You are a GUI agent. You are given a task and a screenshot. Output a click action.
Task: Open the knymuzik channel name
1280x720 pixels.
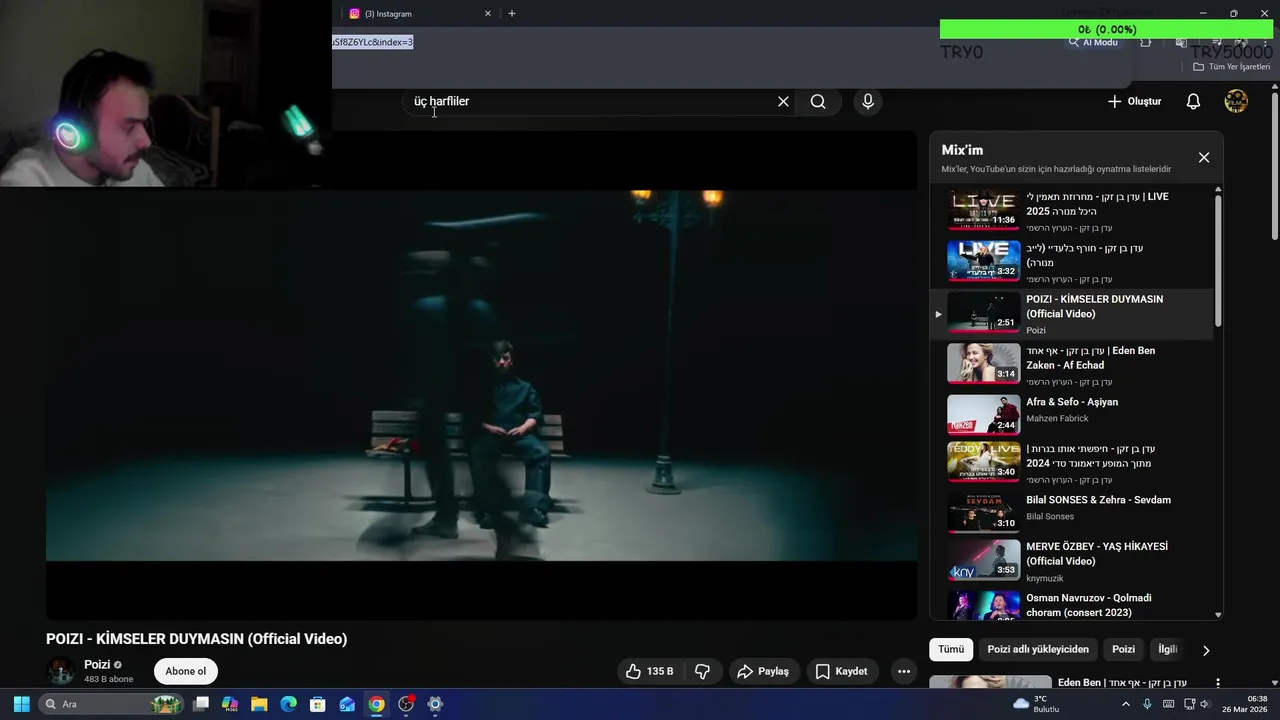click(x=1045, y=578)
